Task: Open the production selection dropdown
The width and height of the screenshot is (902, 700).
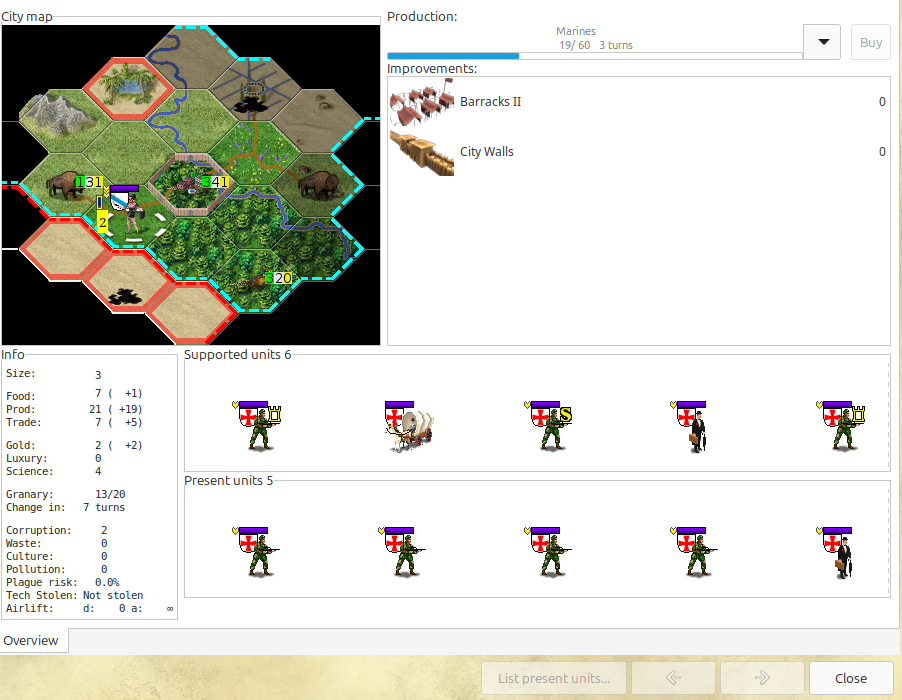Action: (821, 41)
